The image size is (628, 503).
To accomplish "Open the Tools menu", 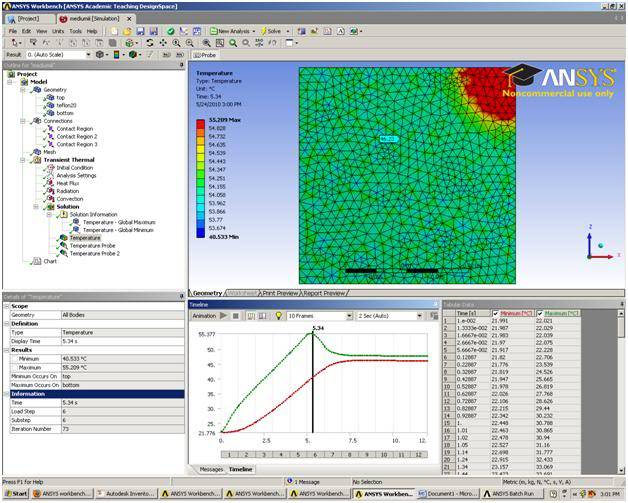I will (75, 31).
